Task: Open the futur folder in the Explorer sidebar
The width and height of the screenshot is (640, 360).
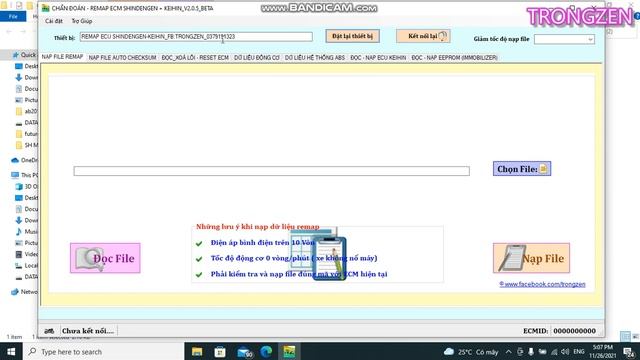Action: tap(26, 133)
